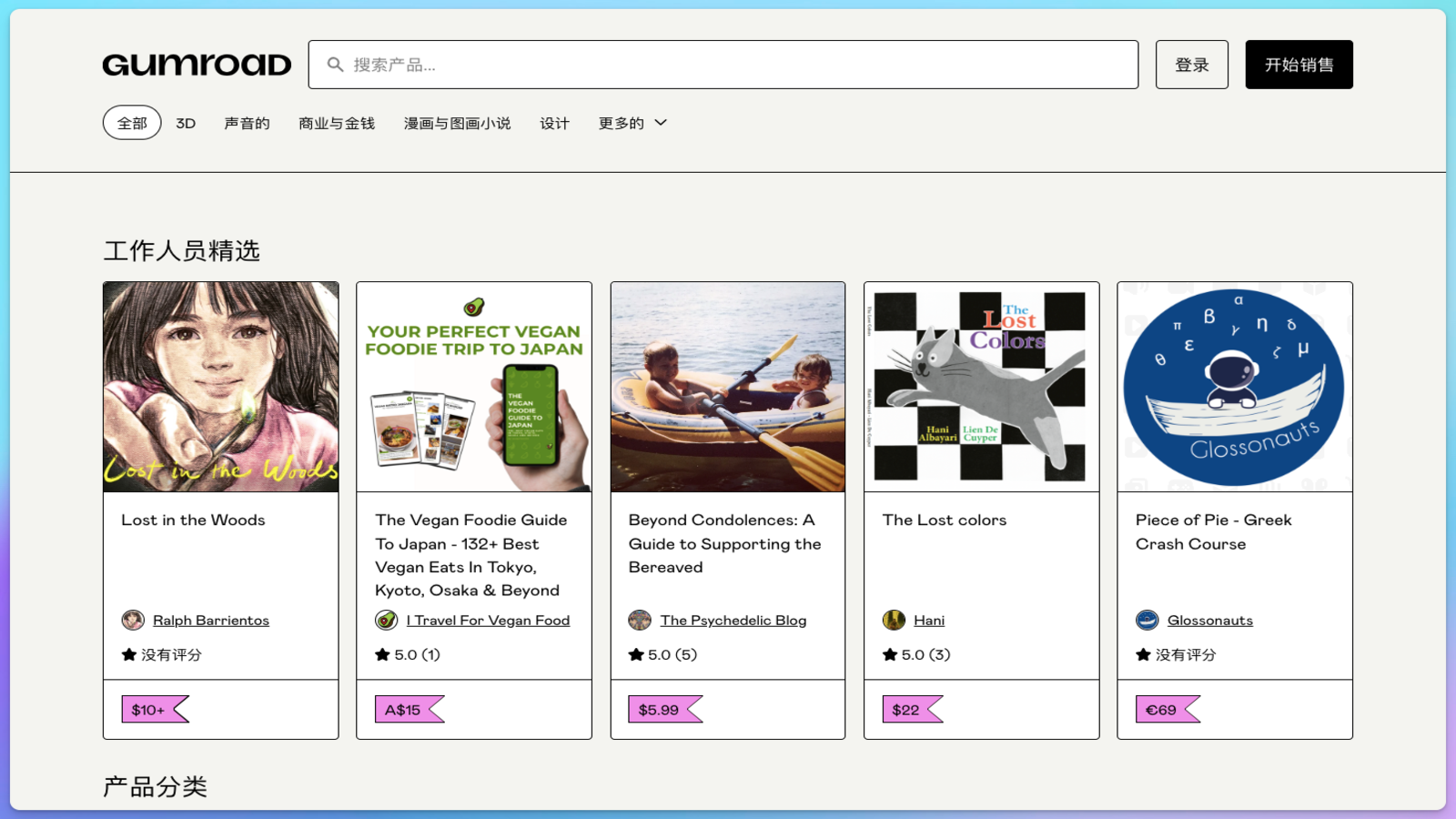1456x819 pixels.
Task: Open Vegan Foodie Trip to Japan cover image
Action: click(474, 387)
